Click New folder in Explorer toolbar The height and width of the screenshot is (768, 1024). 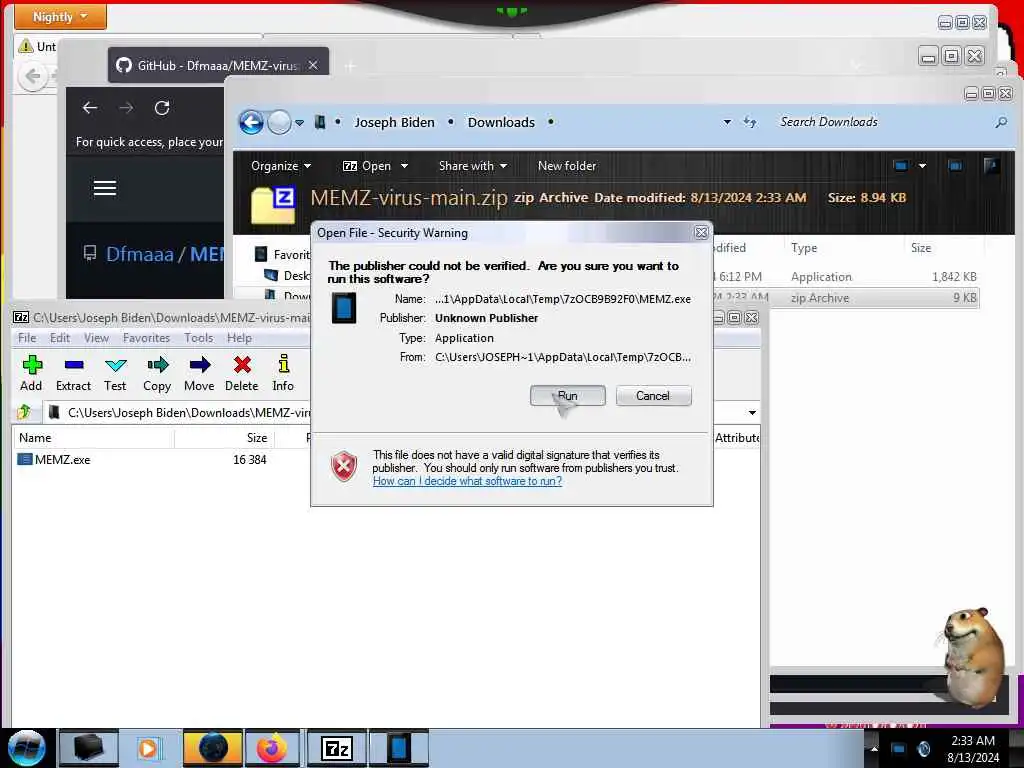tap(567, 166)
